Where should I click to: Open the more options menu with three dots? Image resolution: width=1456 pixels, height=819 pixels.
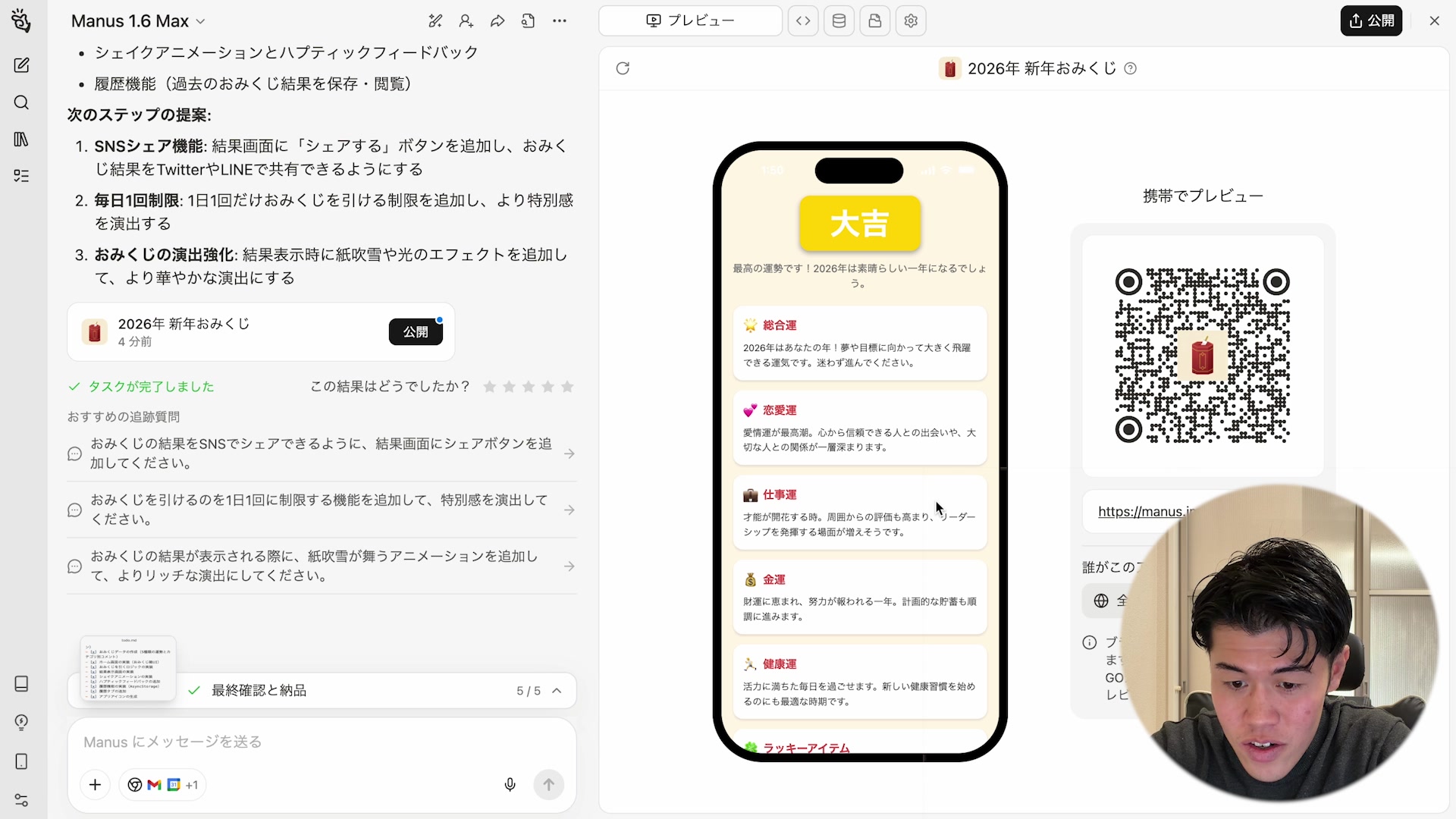(x=560, y=21)
